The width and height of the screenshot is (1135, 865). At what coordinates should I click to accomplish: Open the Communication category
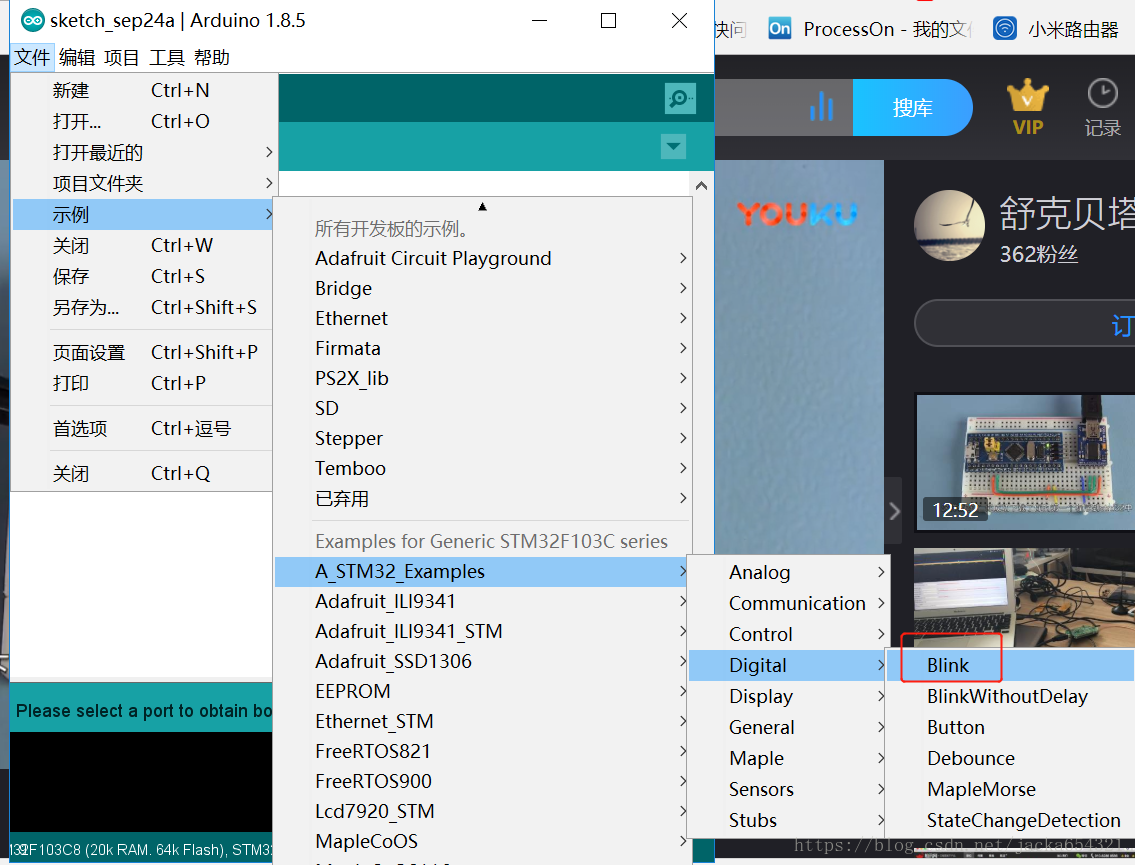point(788,604)
